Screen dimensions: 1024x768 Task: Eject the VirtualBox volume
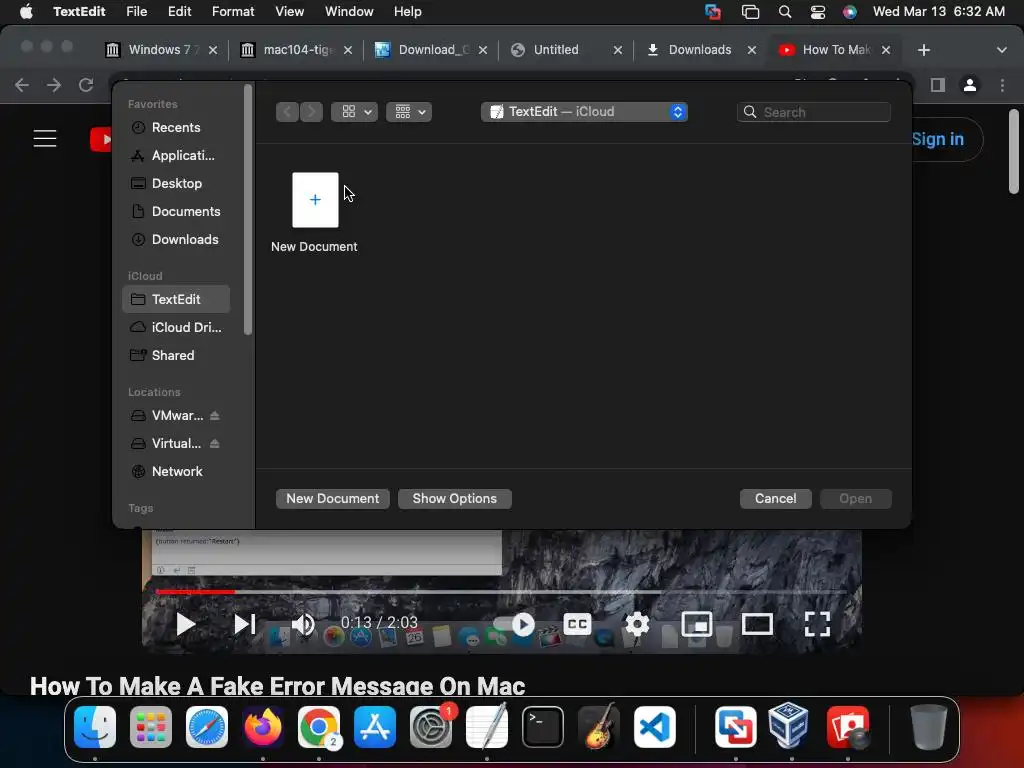click(215, 443)
